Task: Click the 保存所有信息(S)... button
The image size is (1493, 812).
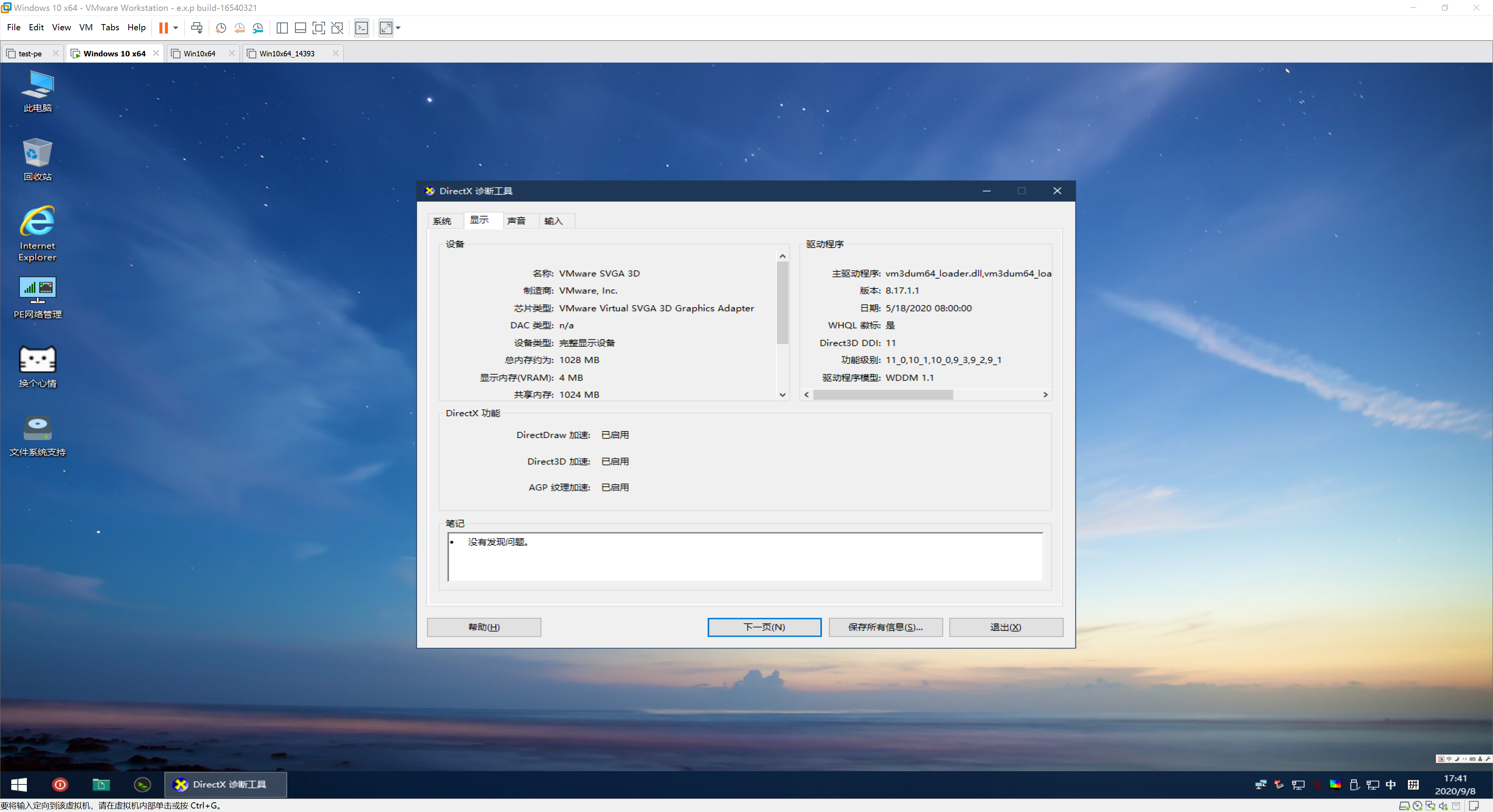Action: 886,627
